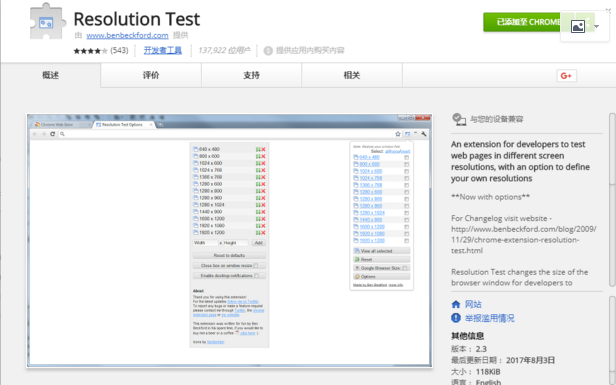This screenshot has height=385, width=616.
Task: Click the 提供应用内购买内容 label
Action: pyautogui.click(x=310, y=50)
